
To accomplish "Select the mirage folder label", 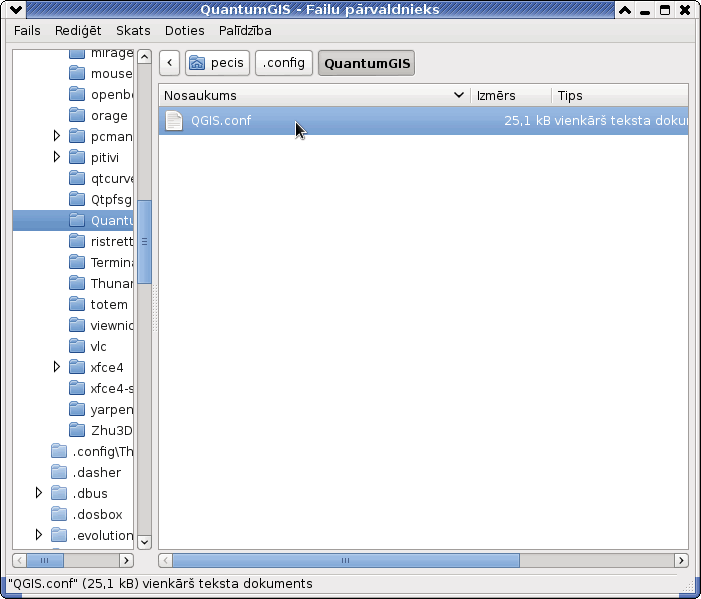I will (111, 53).
